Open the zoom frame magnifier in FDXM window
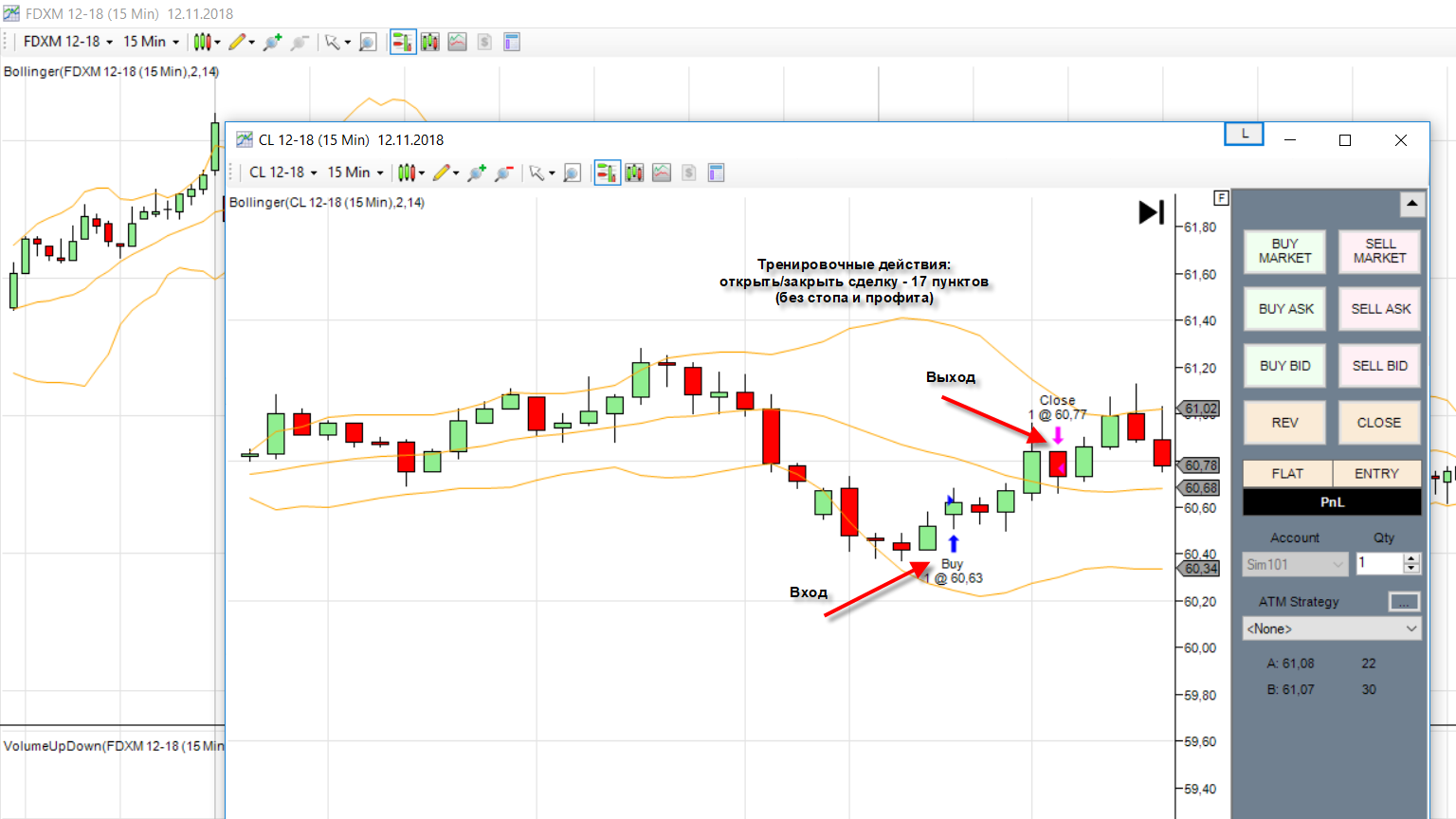 (x=368, y=42)
